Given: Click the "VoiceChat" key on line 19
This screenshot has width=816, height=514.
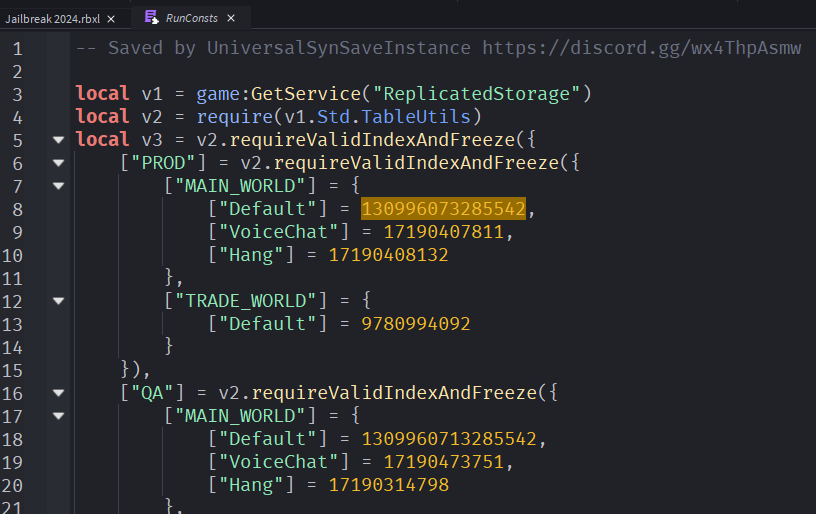Looking at the screenshot, I should click(x=278, y=461).
